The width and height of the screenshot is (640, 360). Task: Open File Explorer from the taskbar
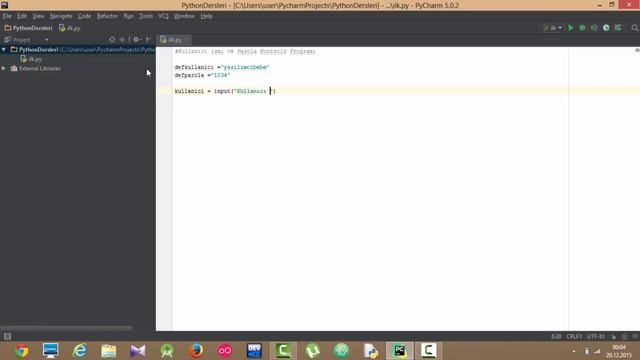click(109, 351)
